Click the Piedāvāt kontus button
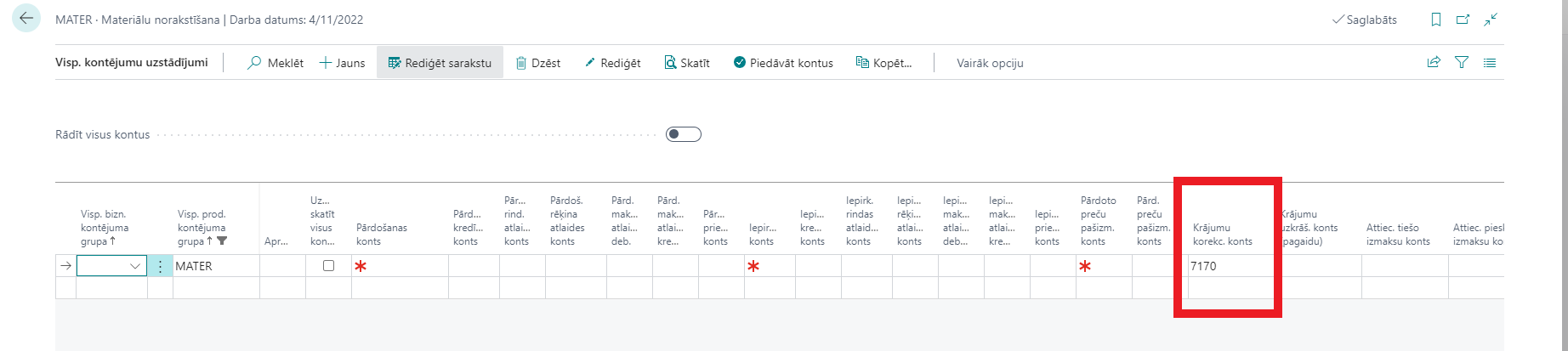This screenshot has height=351, width=1568. (783, 63)
